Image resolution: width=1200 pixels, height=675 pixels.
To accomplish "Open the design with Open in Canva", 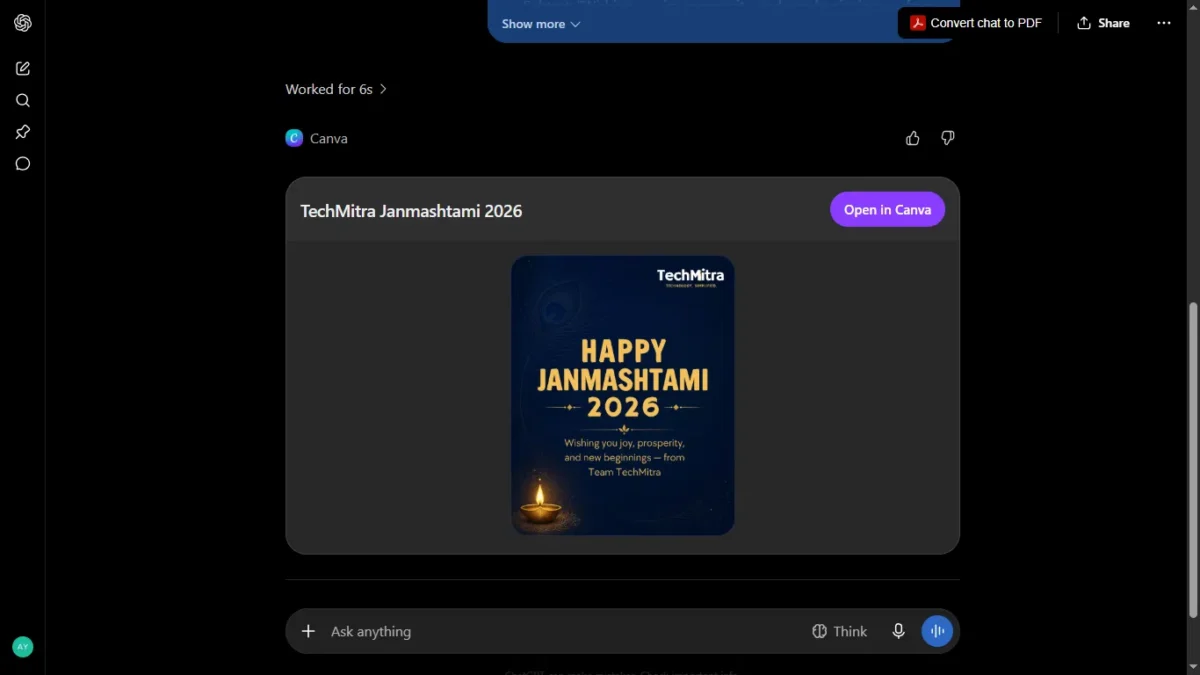I will point(887,210).
